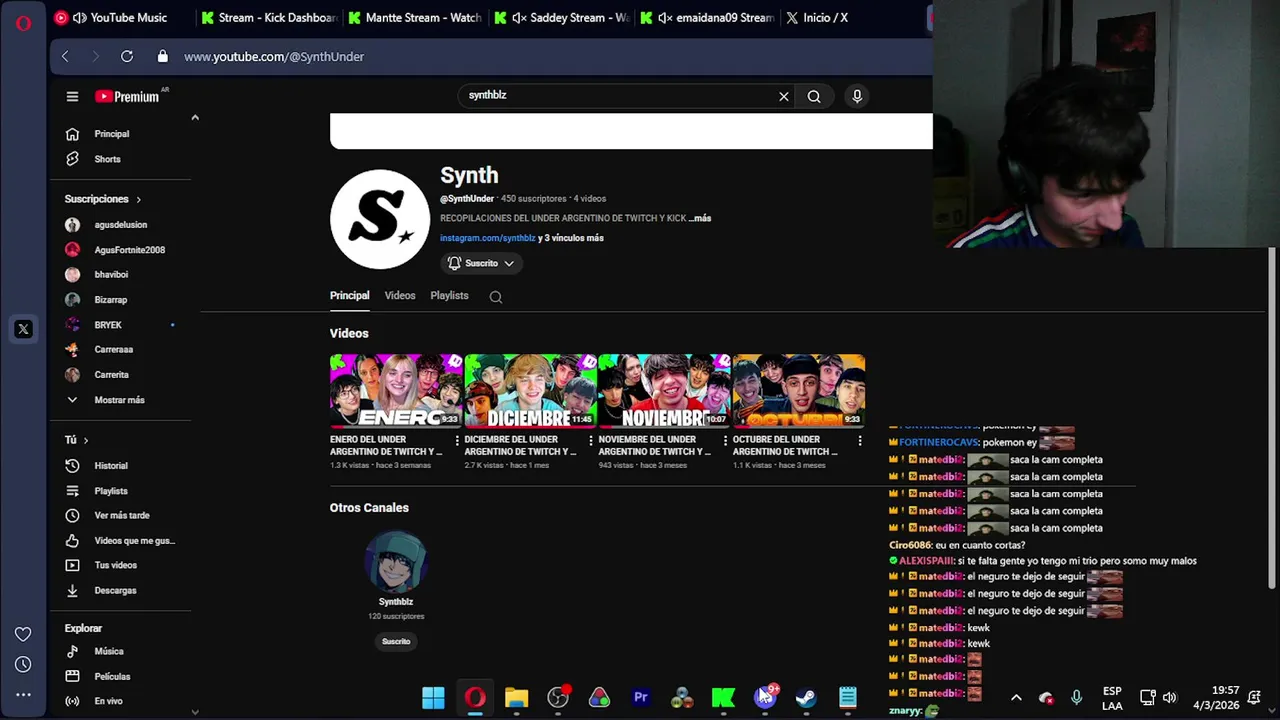This screenshot has height=720, width=1280.
Task: Play NOVIEMBRE DEL UNDER video thumbnail
Action: [664, 391]
